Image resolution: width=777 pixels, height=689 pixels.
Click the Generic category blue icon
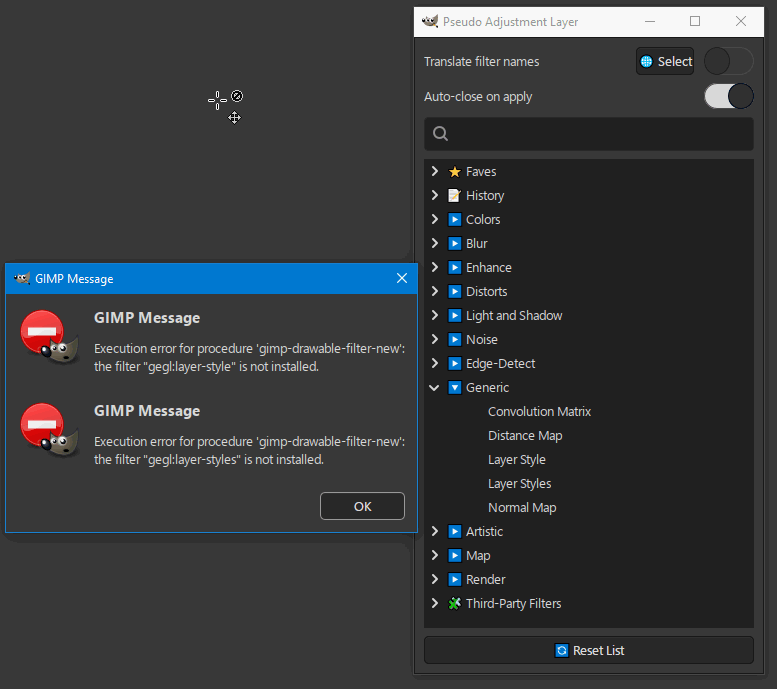454,388
